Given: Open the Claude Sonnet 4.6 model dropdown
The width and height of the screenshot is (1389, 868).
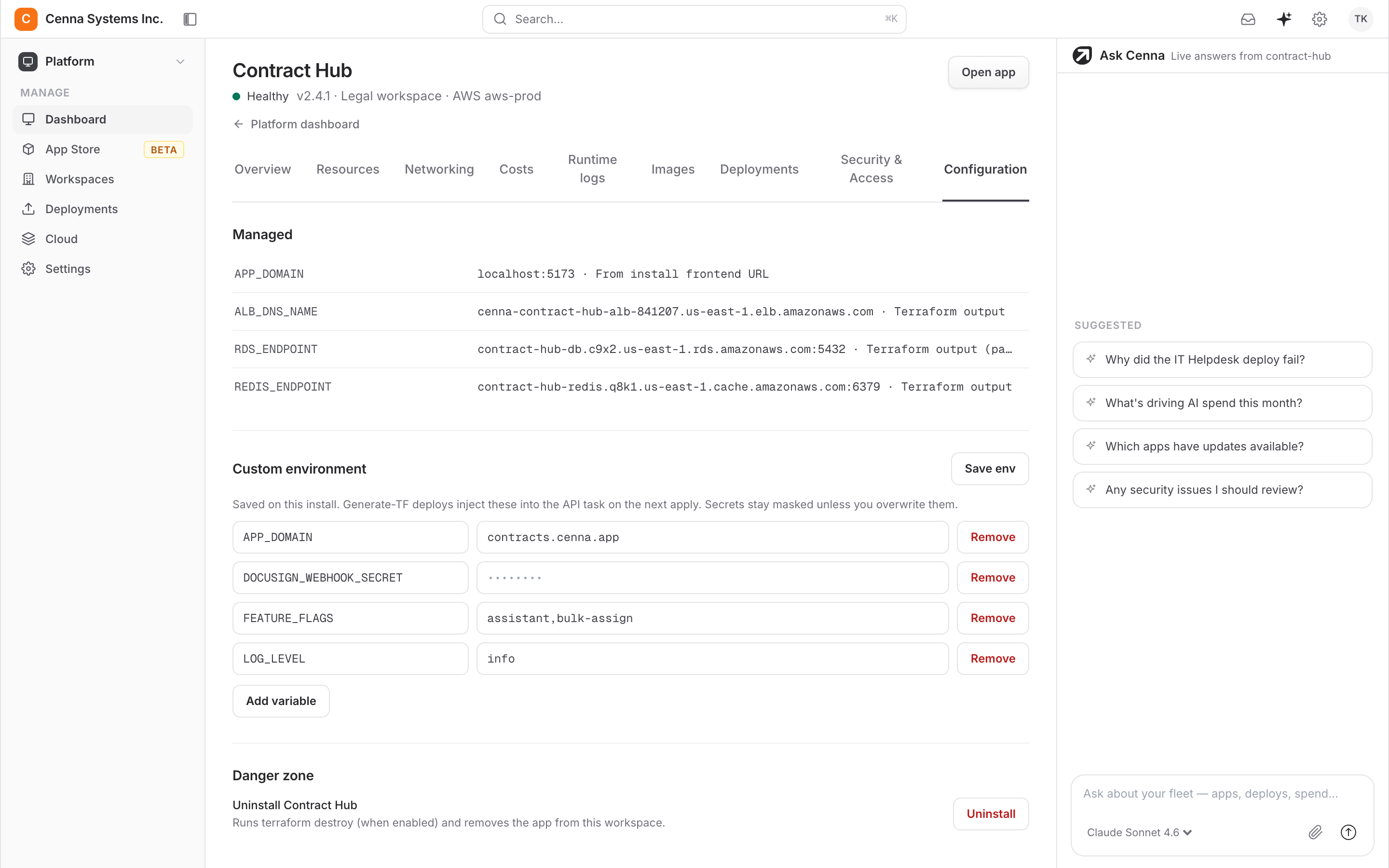Looking at the screenshot, I should pyautogui.click(x=1139, y=832).
